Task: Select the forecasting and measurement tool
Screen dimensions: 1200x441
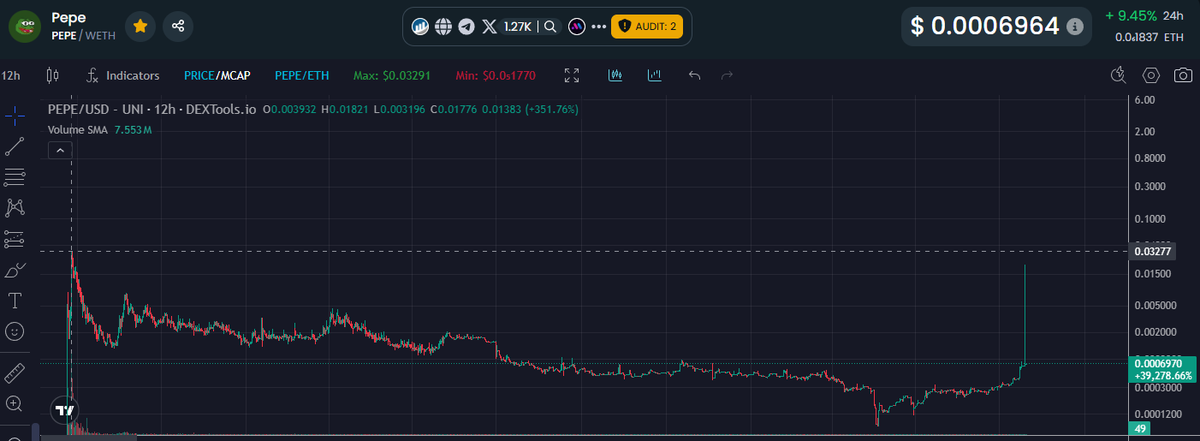Action: [x=15, y=239]
